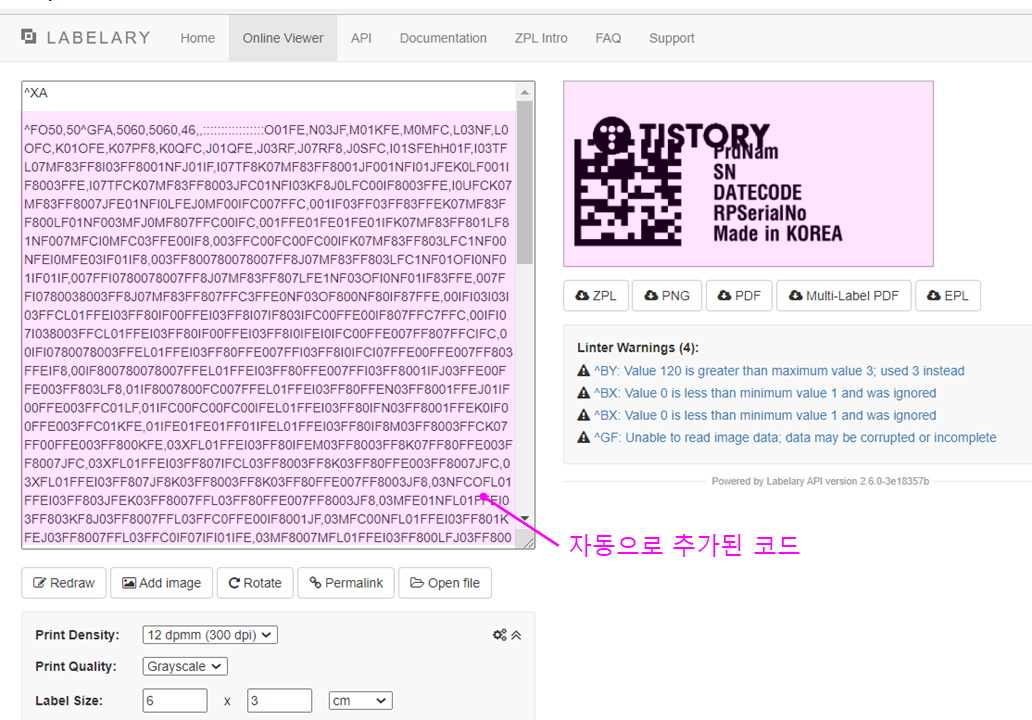Screen dimensions: 1032x720
Task: Open the Home menu item
Action: point(197,38)
